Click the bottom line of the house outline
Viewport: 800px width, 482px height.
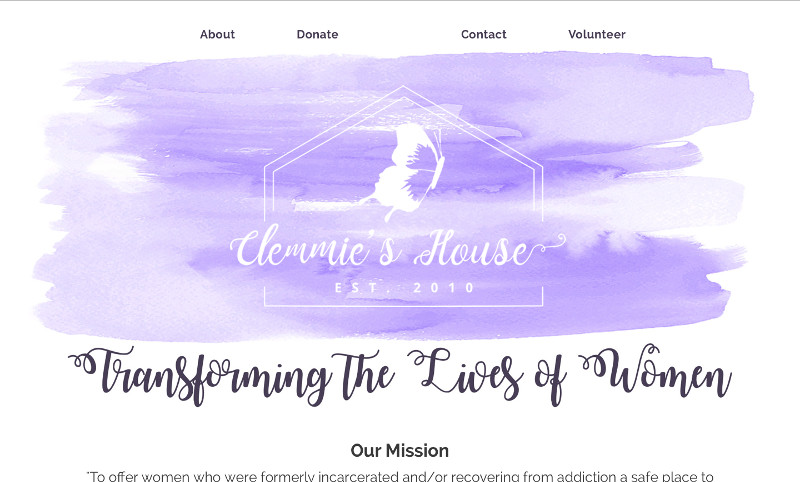(403, 306)
